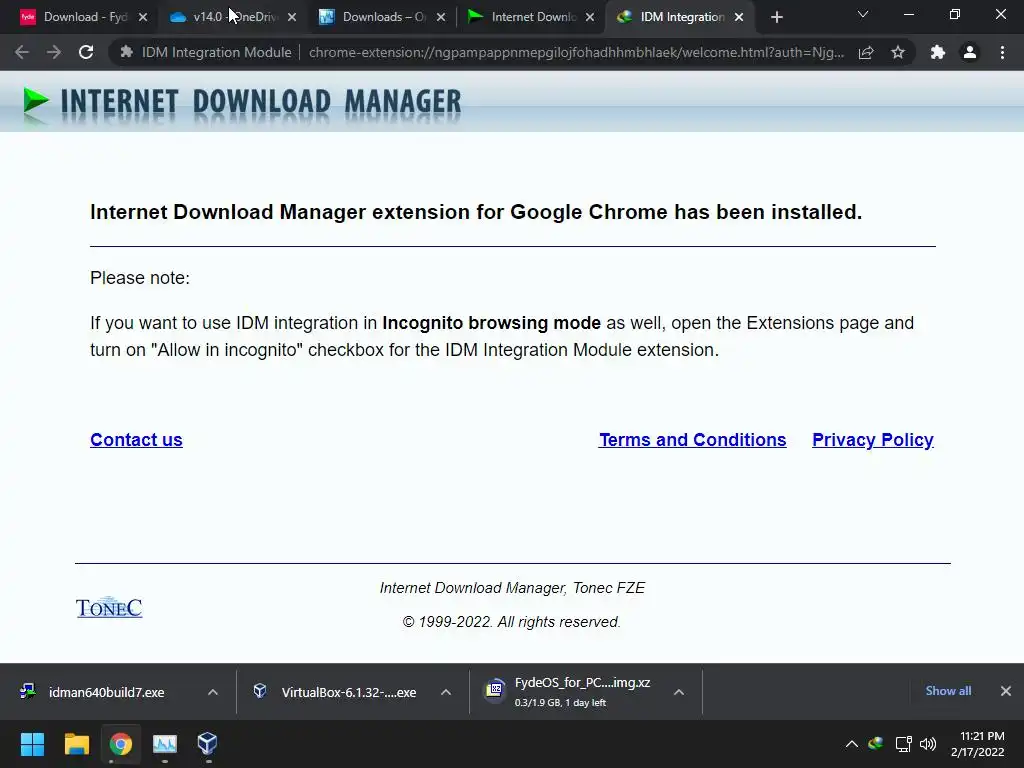The width and height of the screenshot is (1024, 768).
Task: Open the clock showing 11:21 PM
Action: [978, 744]
